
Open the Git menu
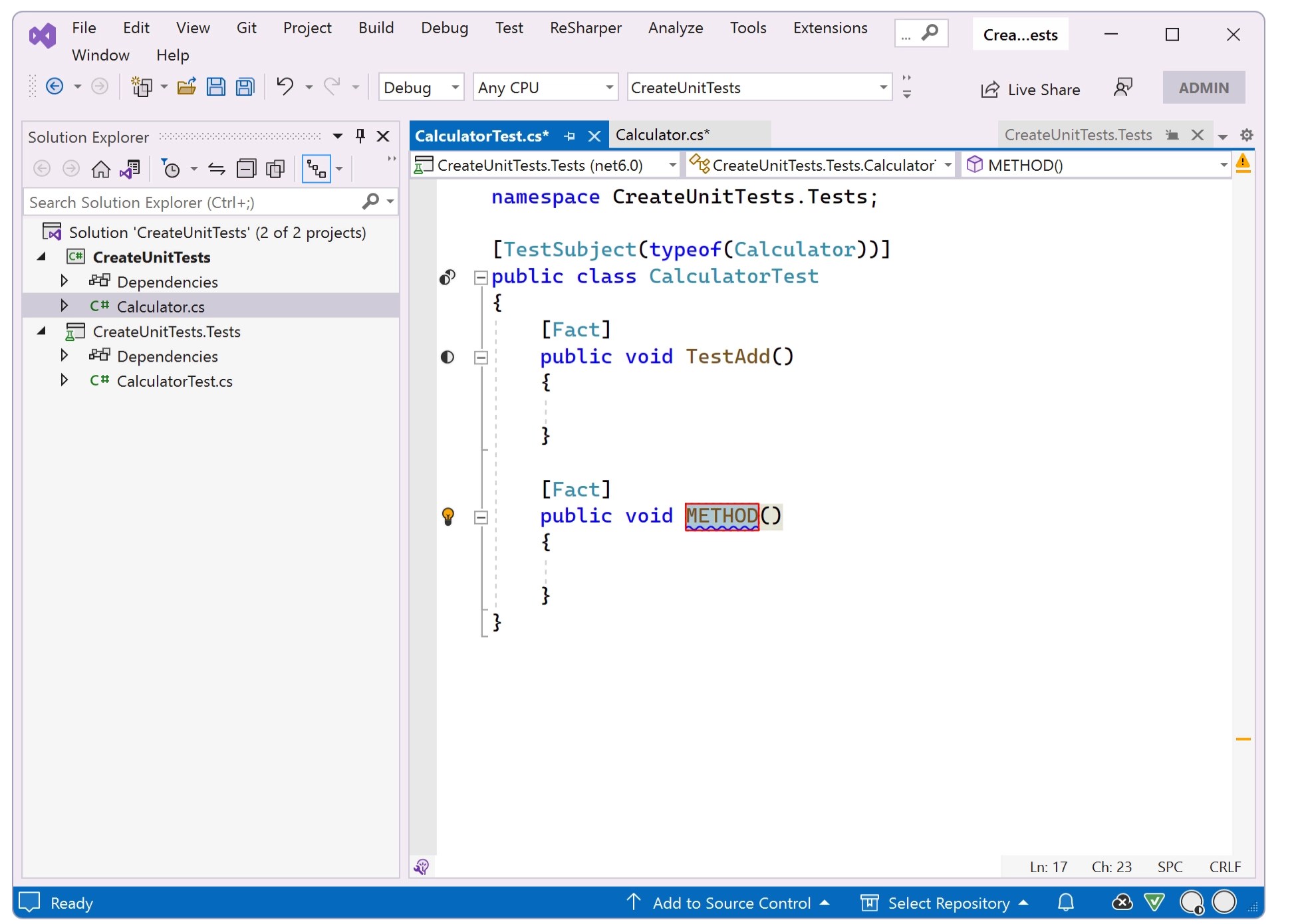click(x=246, y=28)
